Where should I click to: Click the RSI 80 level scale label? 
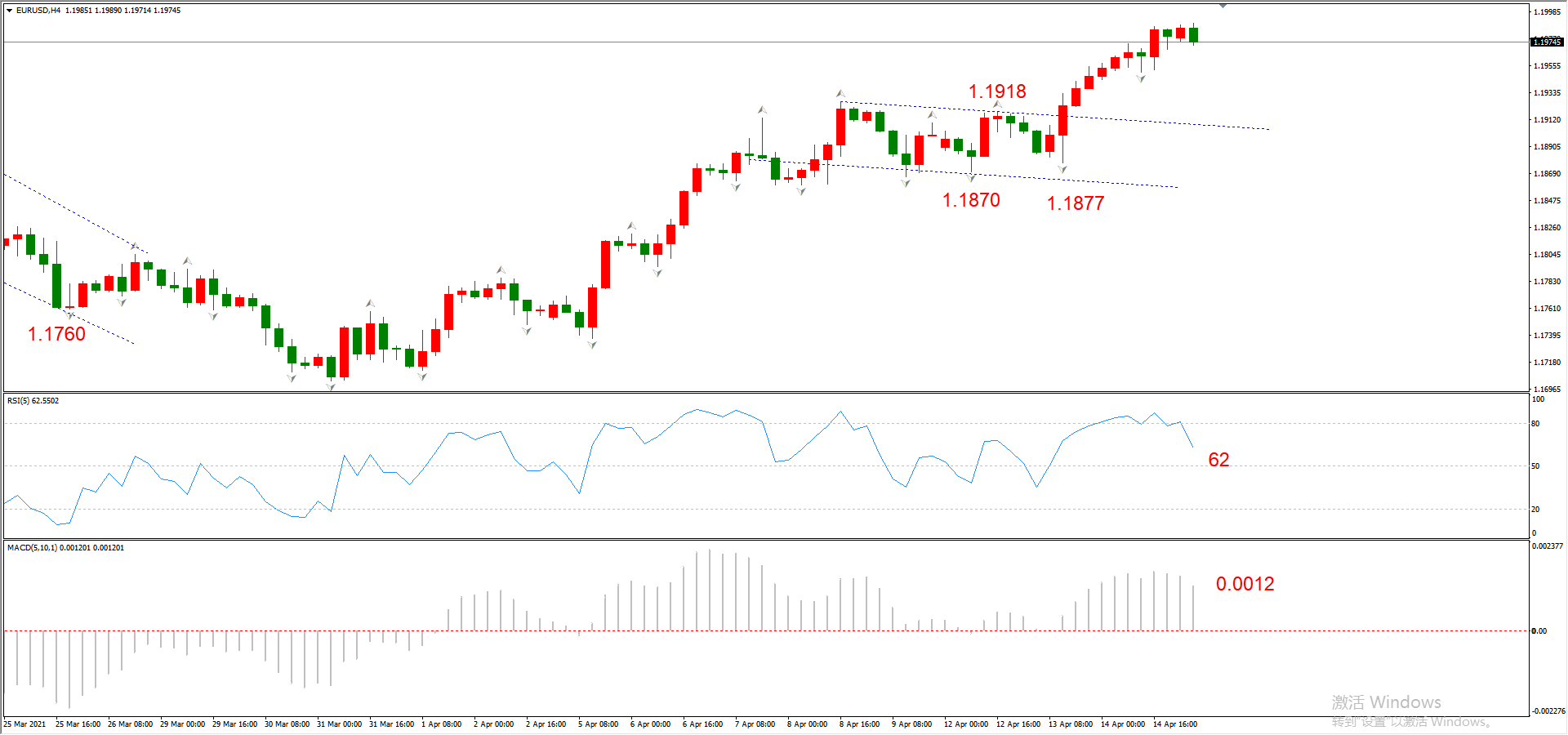[x=1535, y=424]
